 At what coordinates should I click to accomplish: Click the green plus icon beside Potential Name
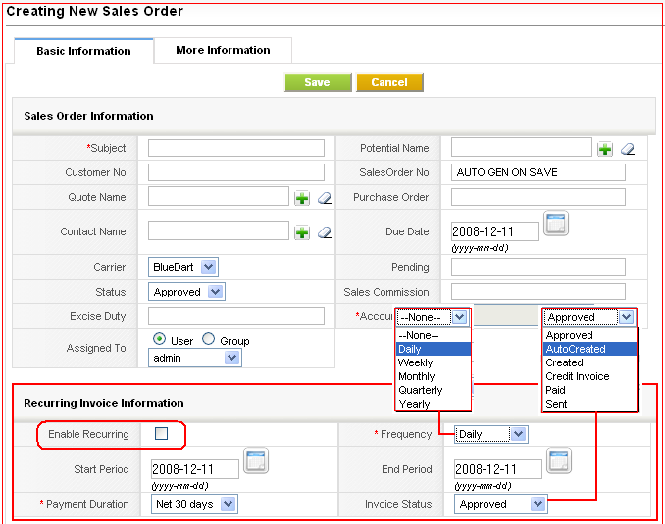(605, 149)
